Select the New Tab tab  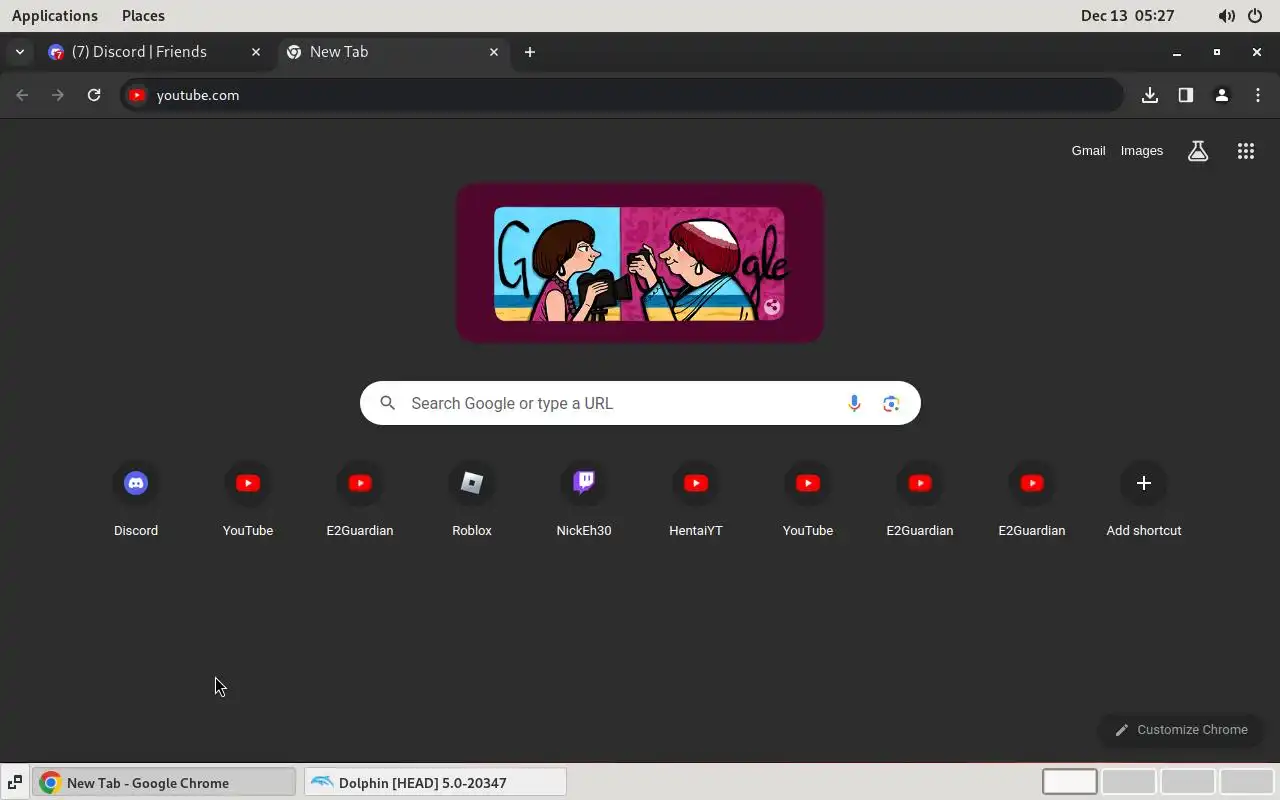click(x=392, y=52)
